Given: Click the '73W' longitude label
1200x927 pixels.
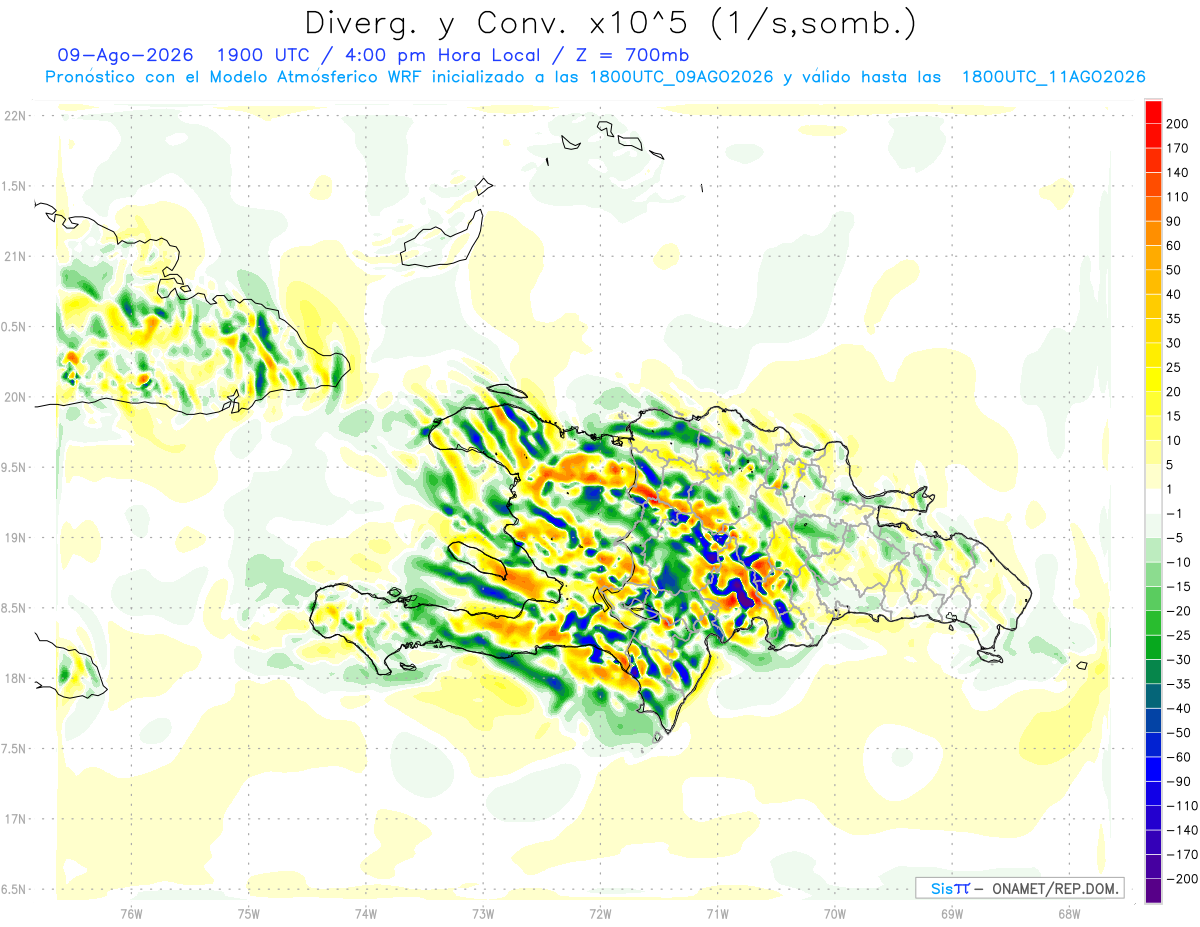Looking at the screenshot, I should pos(483,913).
